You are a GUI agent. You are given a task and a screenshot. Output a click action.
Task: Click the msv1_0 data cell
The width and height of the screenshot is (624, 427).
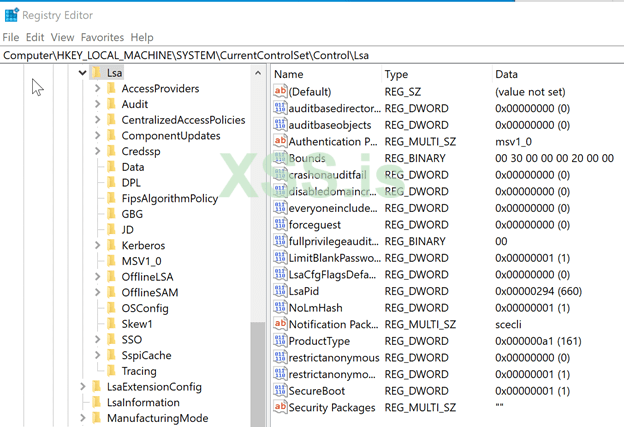pyautogui.click(x=513, y=142)
